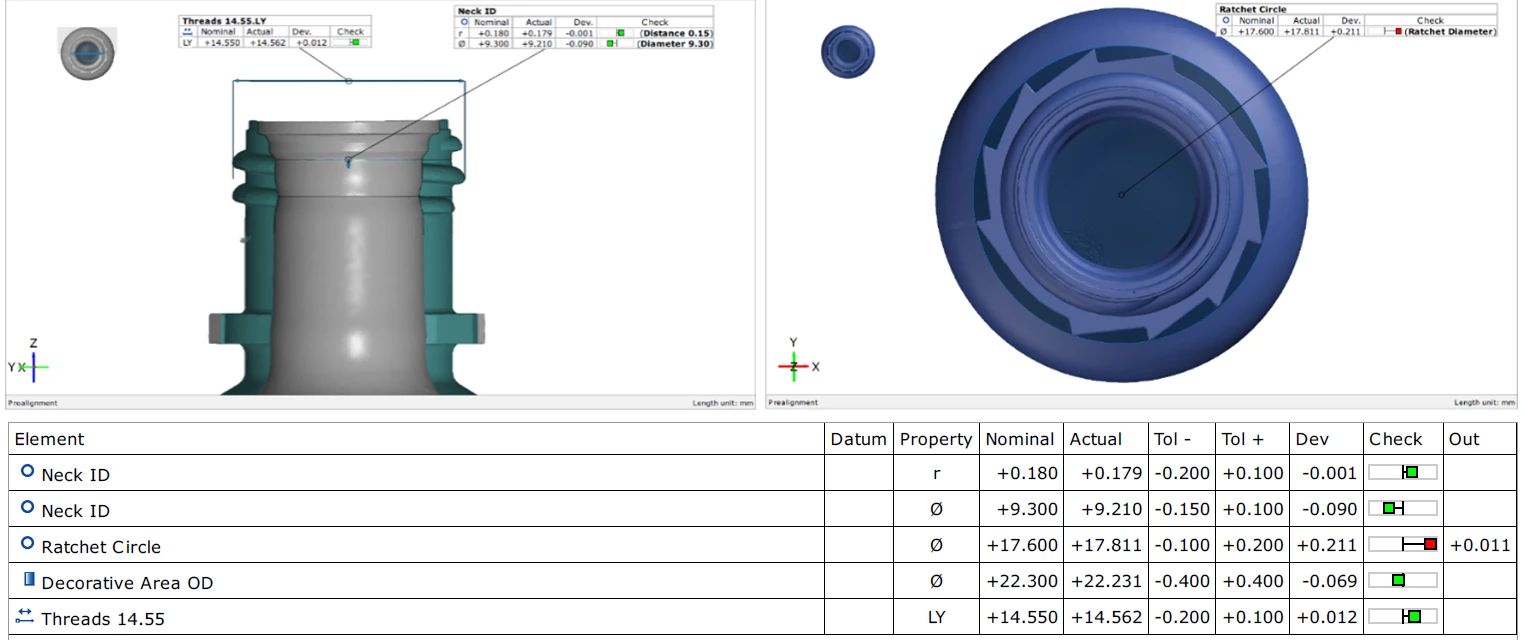Viewport: 1524px width, 640px height.
Task: Click the Ratchet Circle center point on blue model
Action: pyautogui.click(x=1121, y=195)
